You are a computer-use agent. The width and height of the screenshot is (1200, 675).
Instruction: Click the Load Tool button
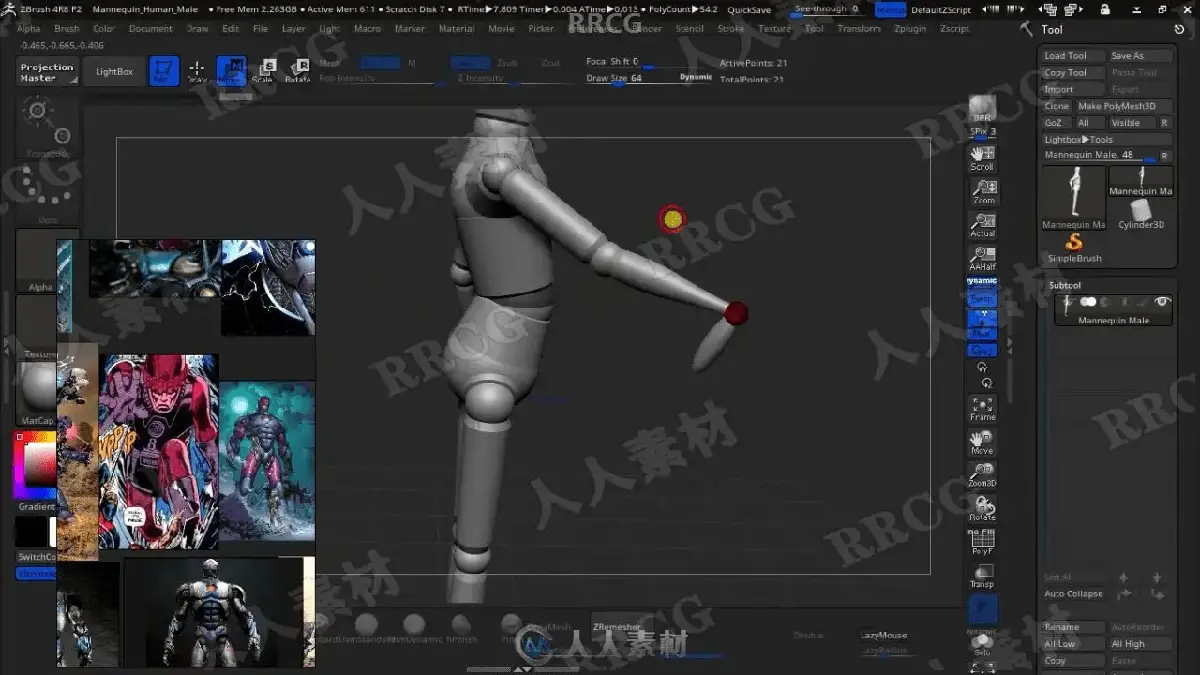click(1074, 56)
